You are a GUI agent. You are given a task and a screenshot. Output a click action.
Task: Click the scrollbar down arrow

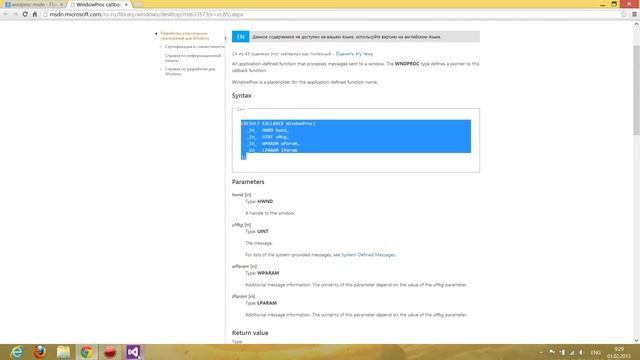coord(636,340)
